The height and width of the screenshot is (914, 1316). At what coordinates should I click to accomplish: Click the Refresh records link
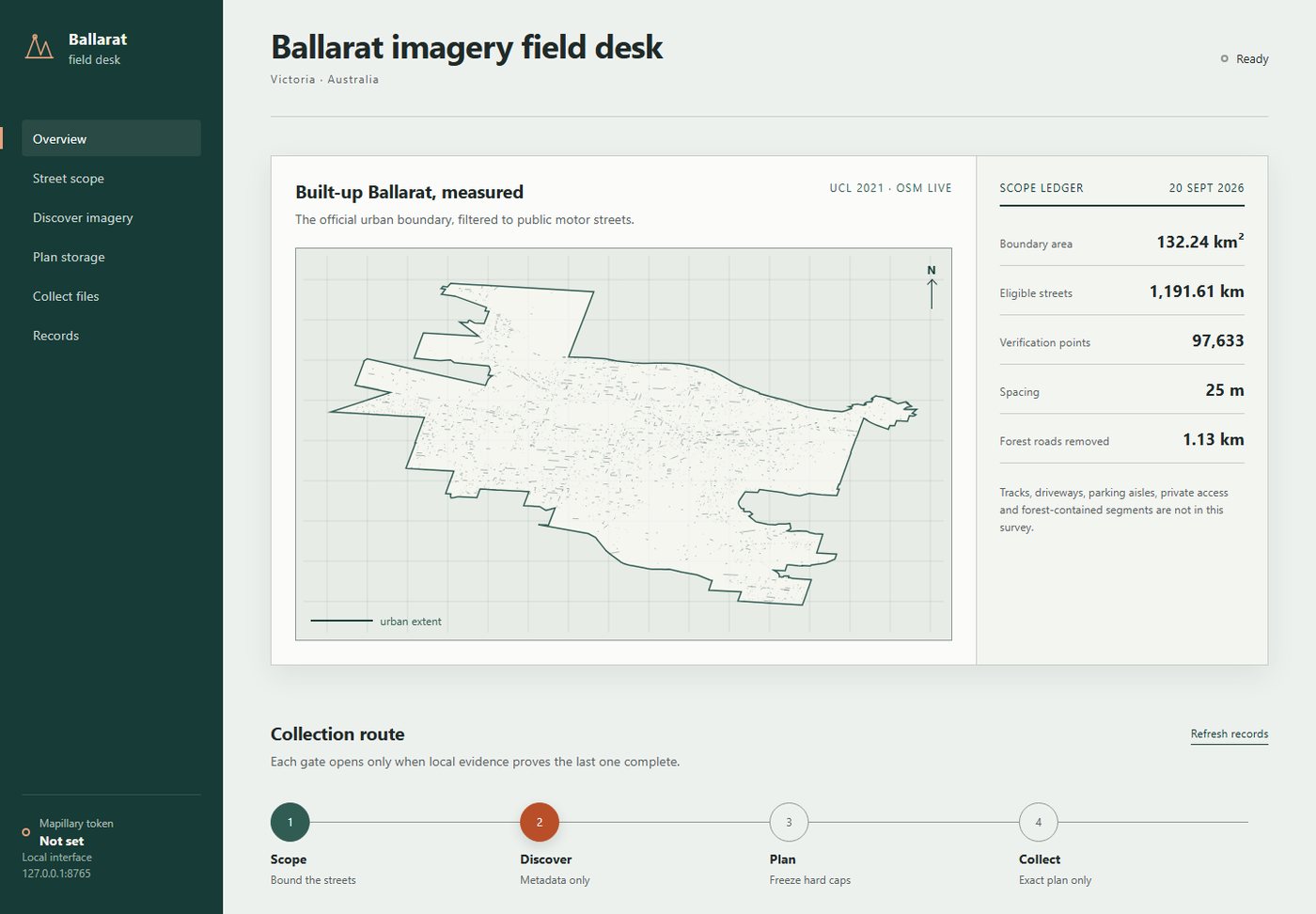(1229, 733)
